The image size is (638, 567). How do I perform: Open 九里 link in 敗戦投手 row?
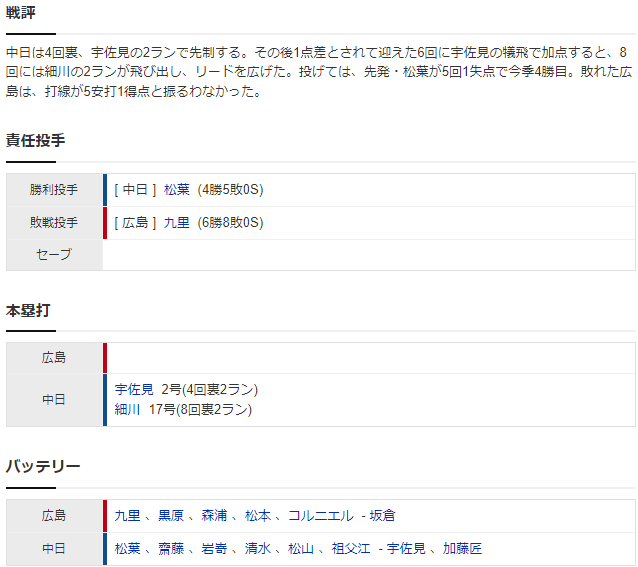[177, 222]
